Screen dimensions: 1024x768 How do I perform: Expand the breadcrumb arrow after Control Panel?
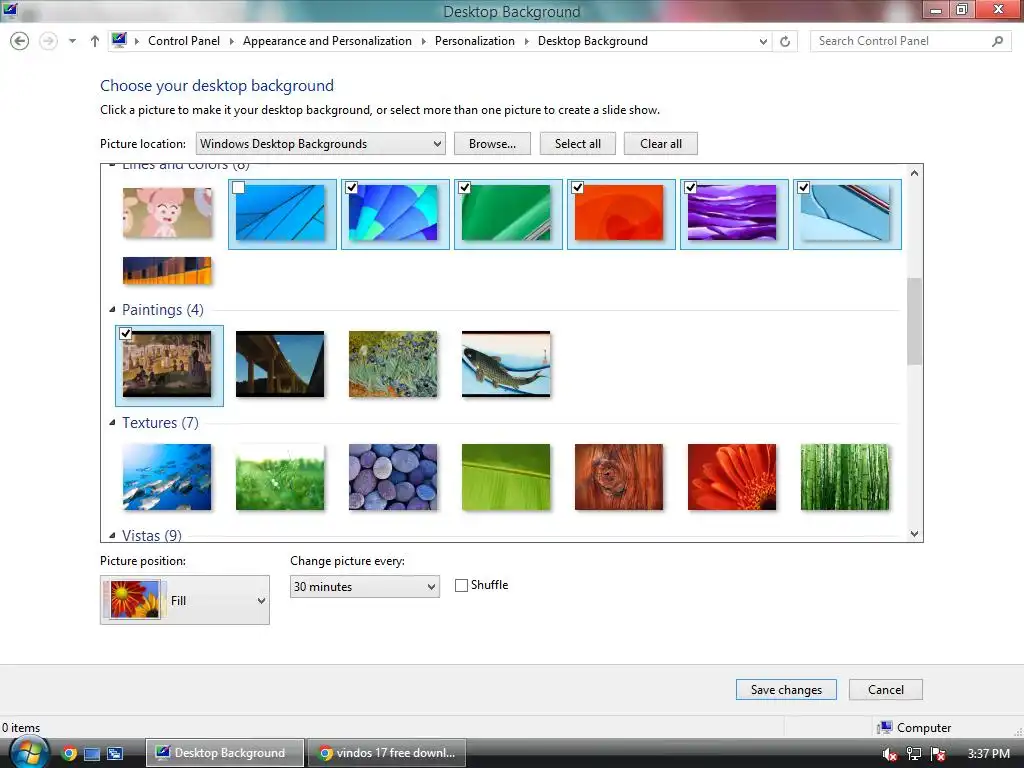click(x=231, y=41)
